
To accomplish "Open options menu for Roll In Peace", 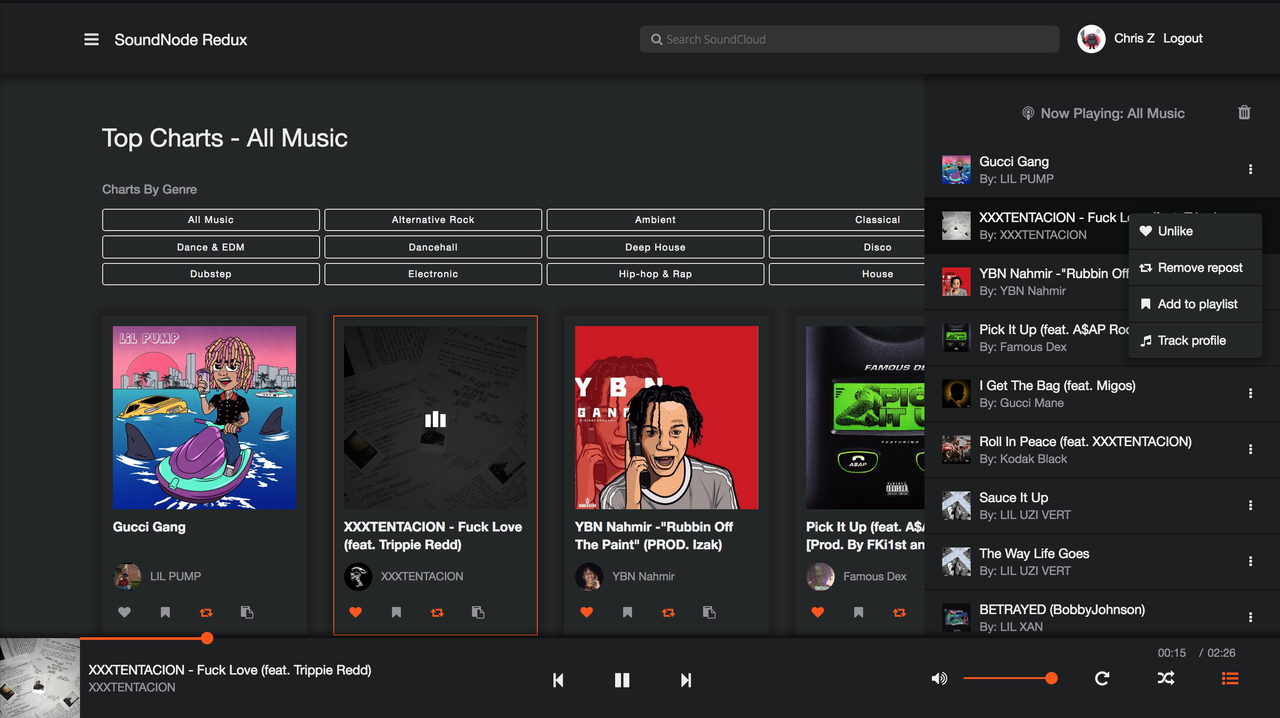I will point(1250,450).
